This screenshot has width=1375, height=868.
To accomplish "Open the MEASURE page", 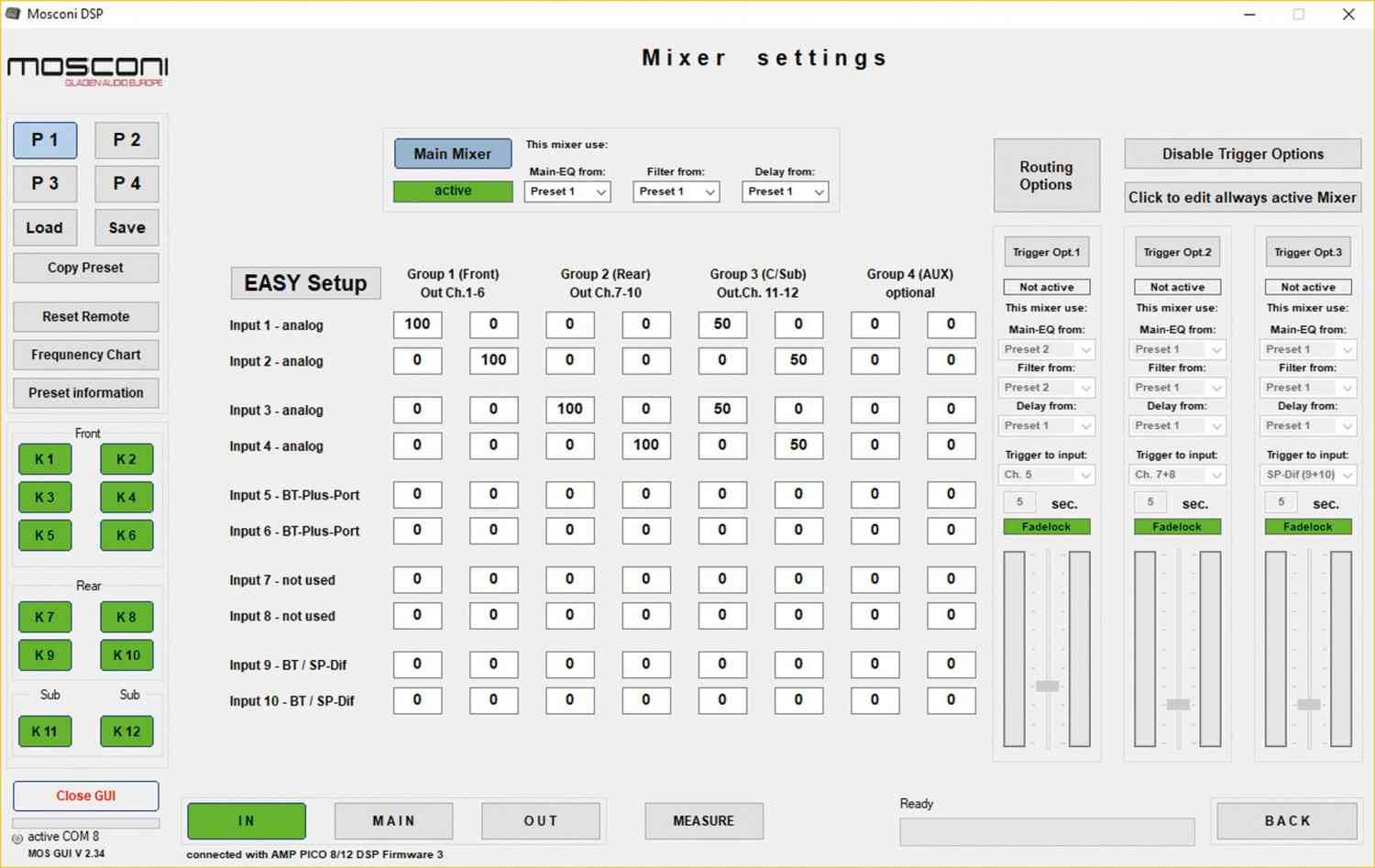I will (704, 821).
